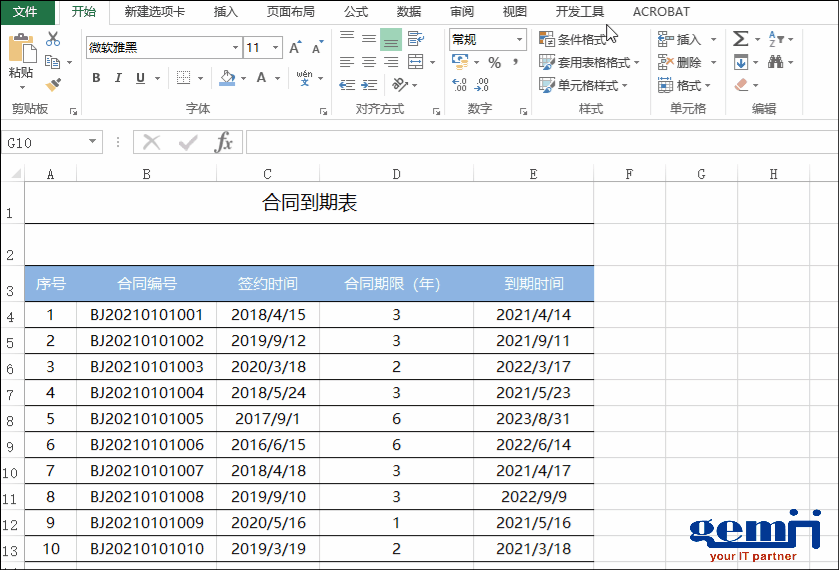839x570 pixels.
Task: Toggle center horizontal alignment
Action: point(369,62)
